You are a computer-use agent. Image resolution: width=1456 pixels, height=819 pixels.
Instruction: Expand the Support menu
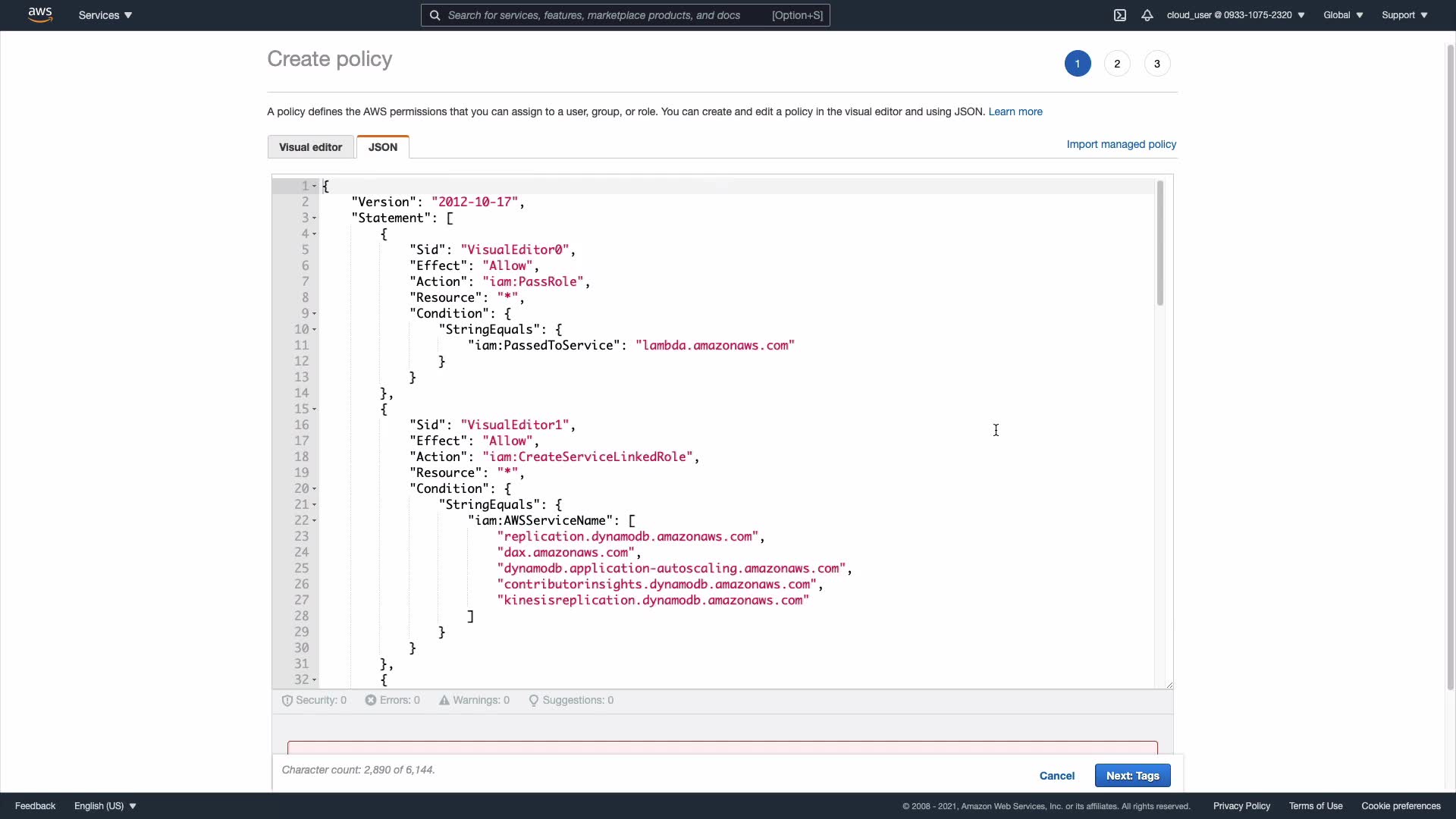pyautogui.click(x=1404, y=15)
